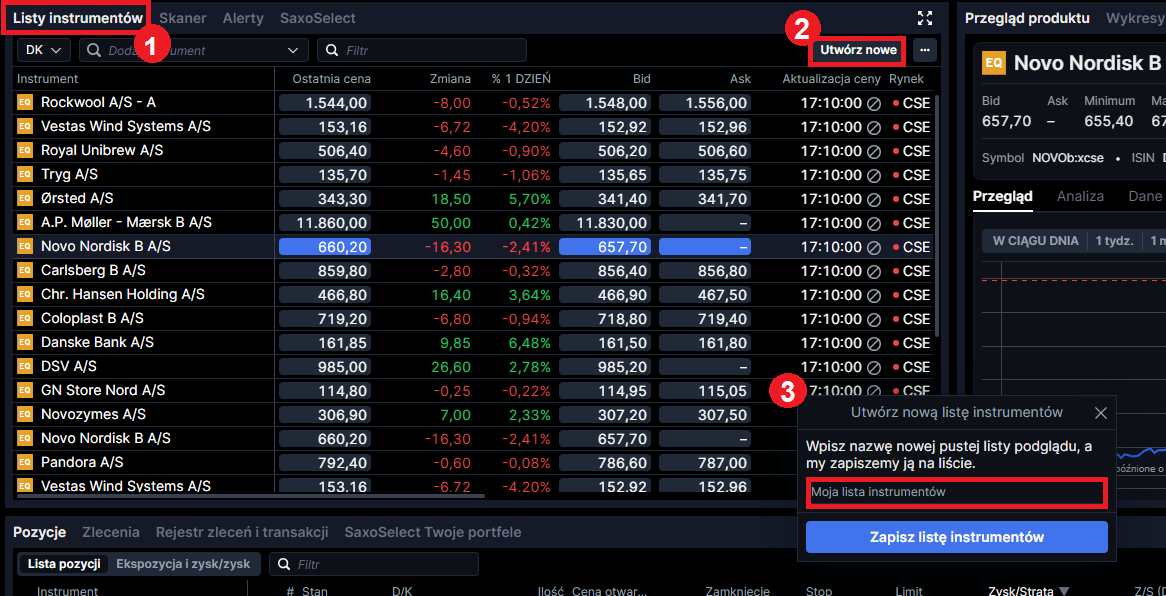
Task: Close the new watchlist popup
Action: 1100,413
